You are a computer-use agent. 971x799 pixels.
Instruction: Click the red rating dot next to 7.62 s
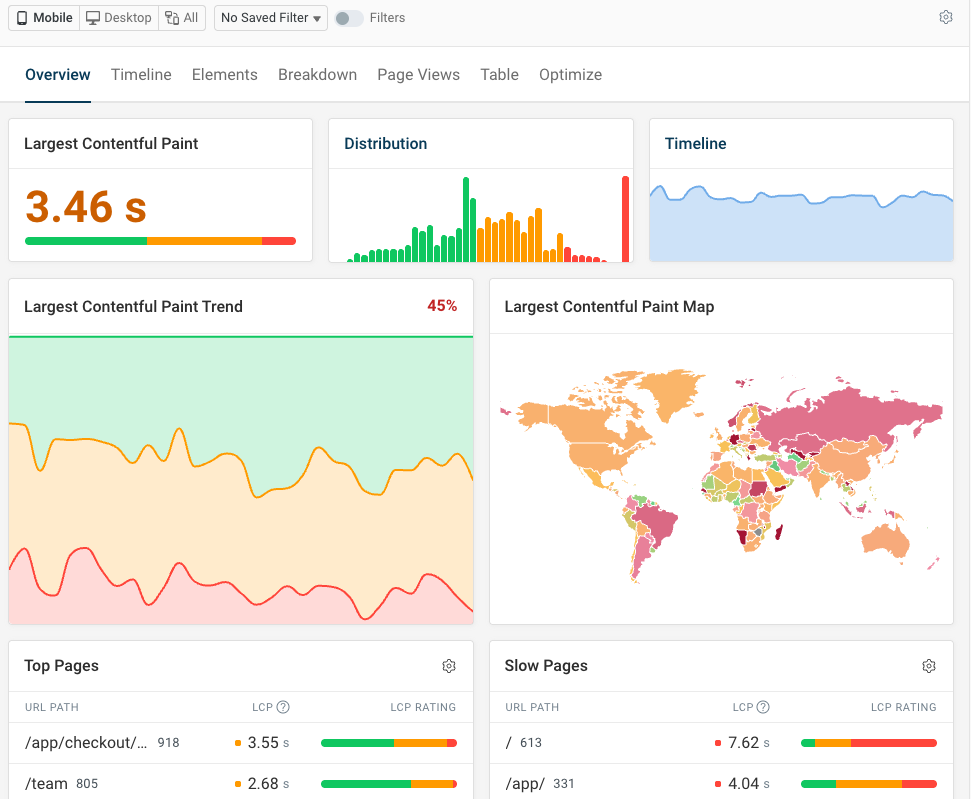click(x=717, y=743)
